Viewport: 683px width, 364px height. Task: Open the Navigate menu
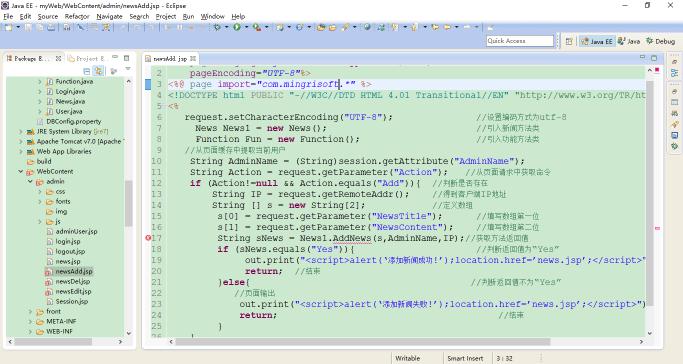[x=109, y=16]
